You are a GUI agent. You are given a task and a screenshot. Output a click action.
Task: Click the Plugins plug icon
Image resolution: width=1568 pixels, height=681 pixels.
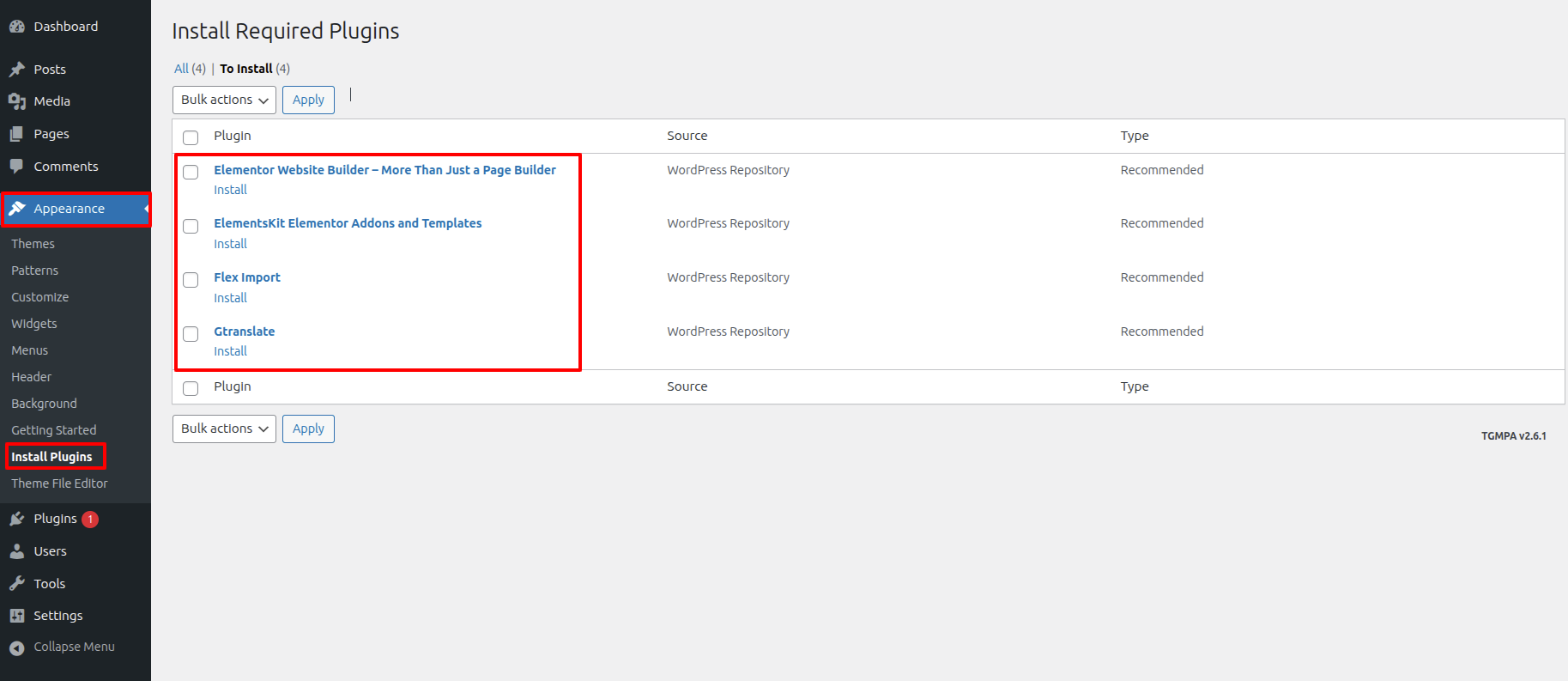coord(17,519)
